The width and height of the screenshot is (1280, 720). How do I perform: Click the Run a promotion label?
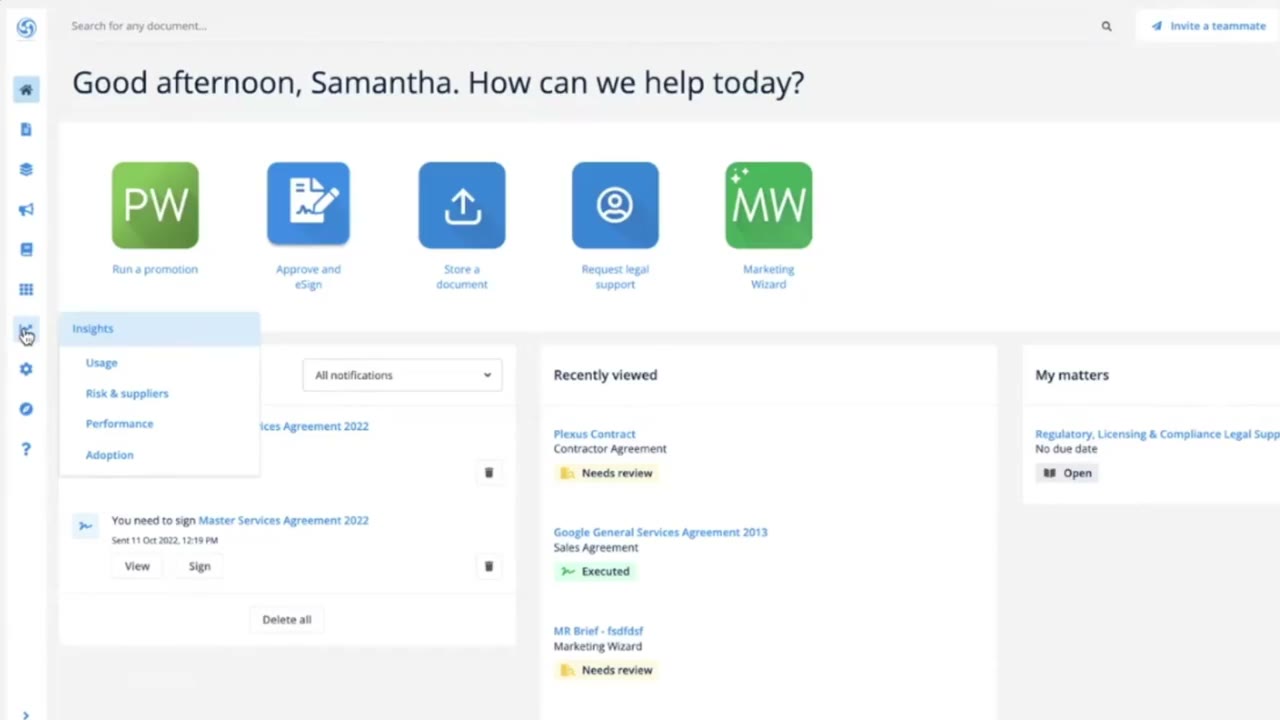pyautogui.click(x=155, y=269)
